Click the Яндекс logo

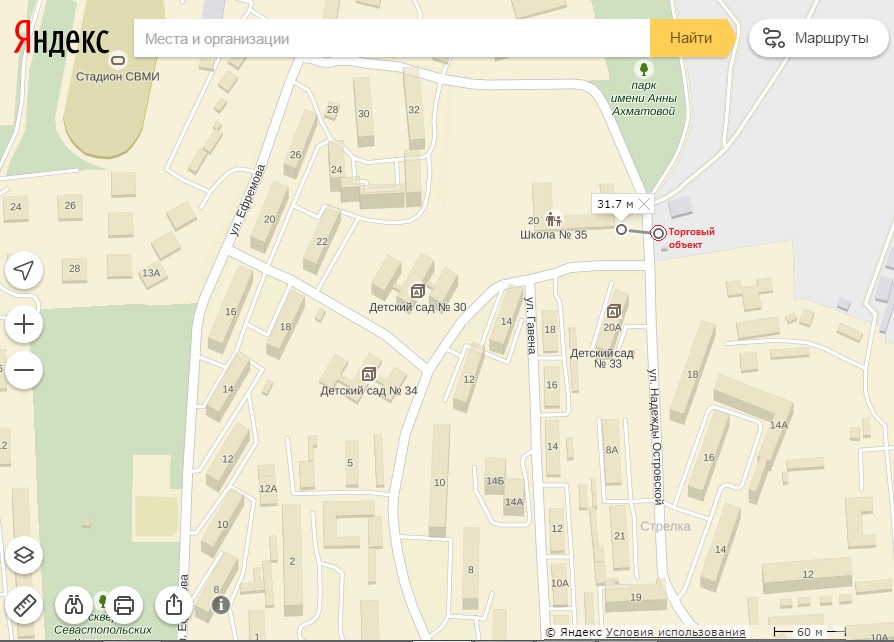[x=61, y=39]
